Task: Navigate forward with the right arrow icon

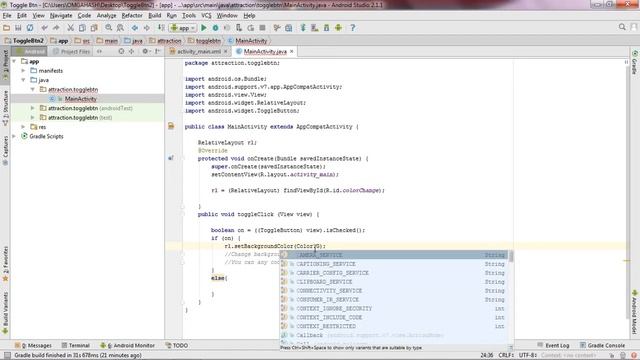Action: coord(147,28)
